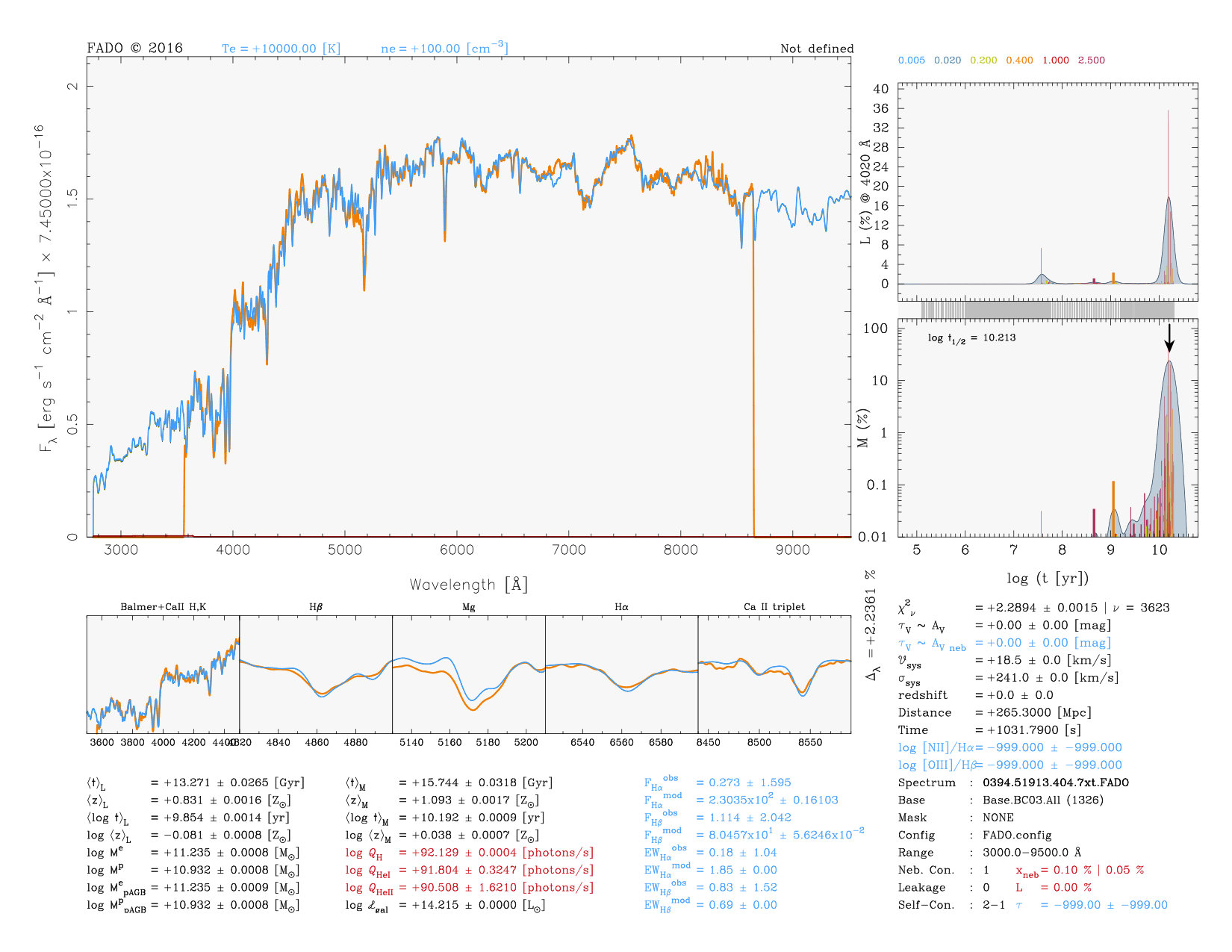The height and width of the screenshot is (952, 1232).
Task: Click the Range value 3000.0–9500.0 Å
Action: pos(1032,853)
